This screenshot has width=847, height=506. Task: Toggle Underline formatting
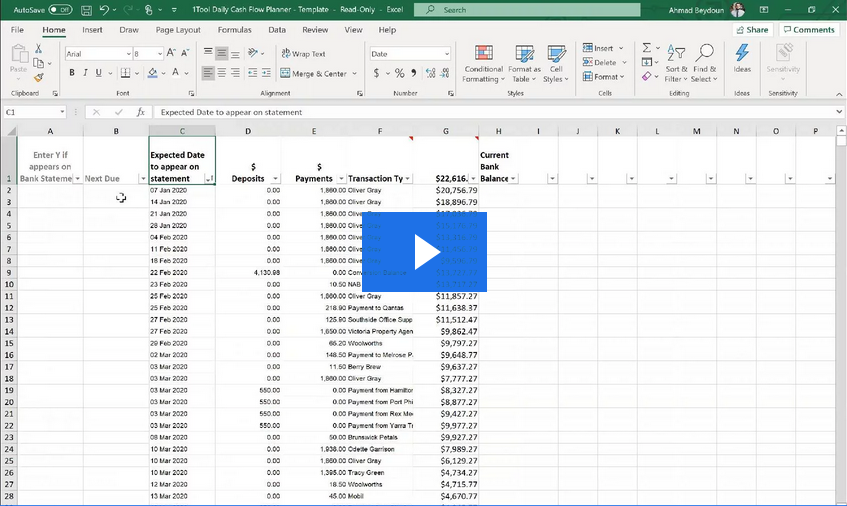click(98, 72)
